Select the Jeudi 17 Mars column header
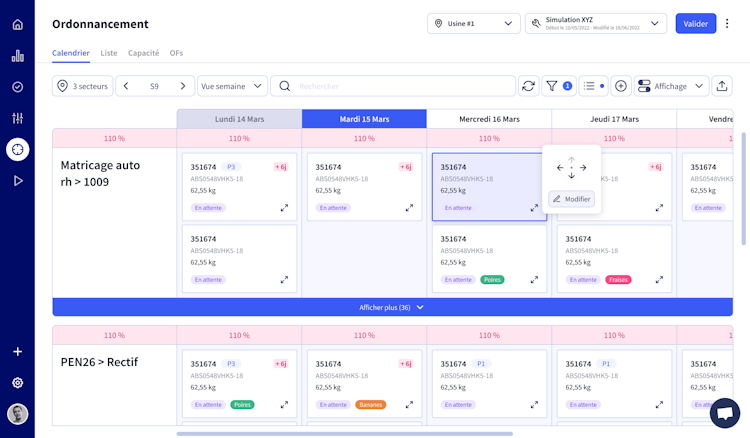 (614, 119)
